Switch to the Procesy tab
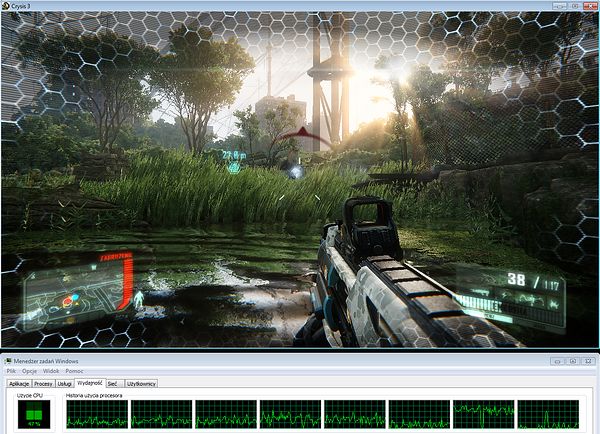 click(x=43, y=383)
